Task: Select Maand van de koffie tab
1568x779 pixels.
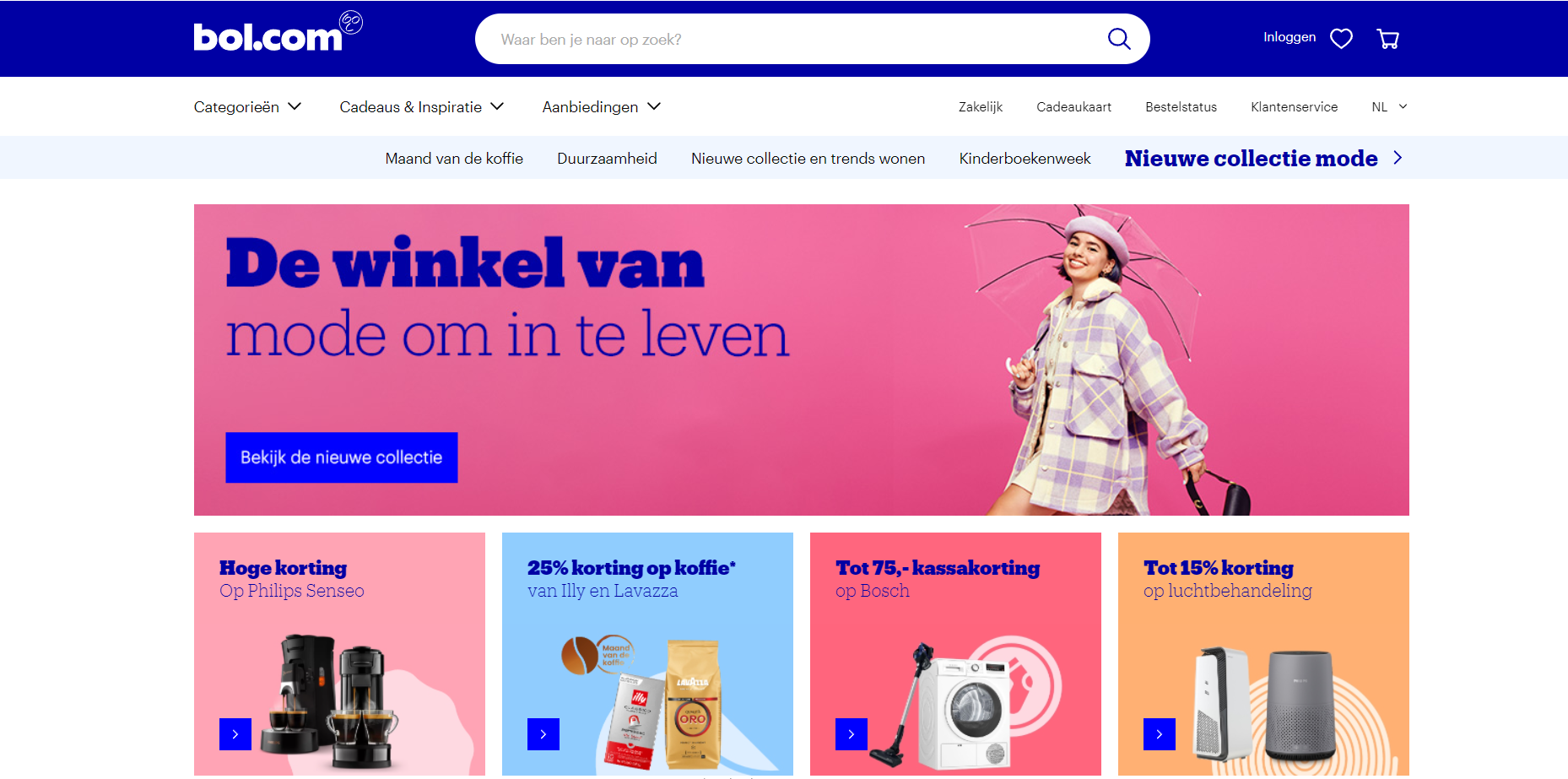Action: click(x=454, y=159)
